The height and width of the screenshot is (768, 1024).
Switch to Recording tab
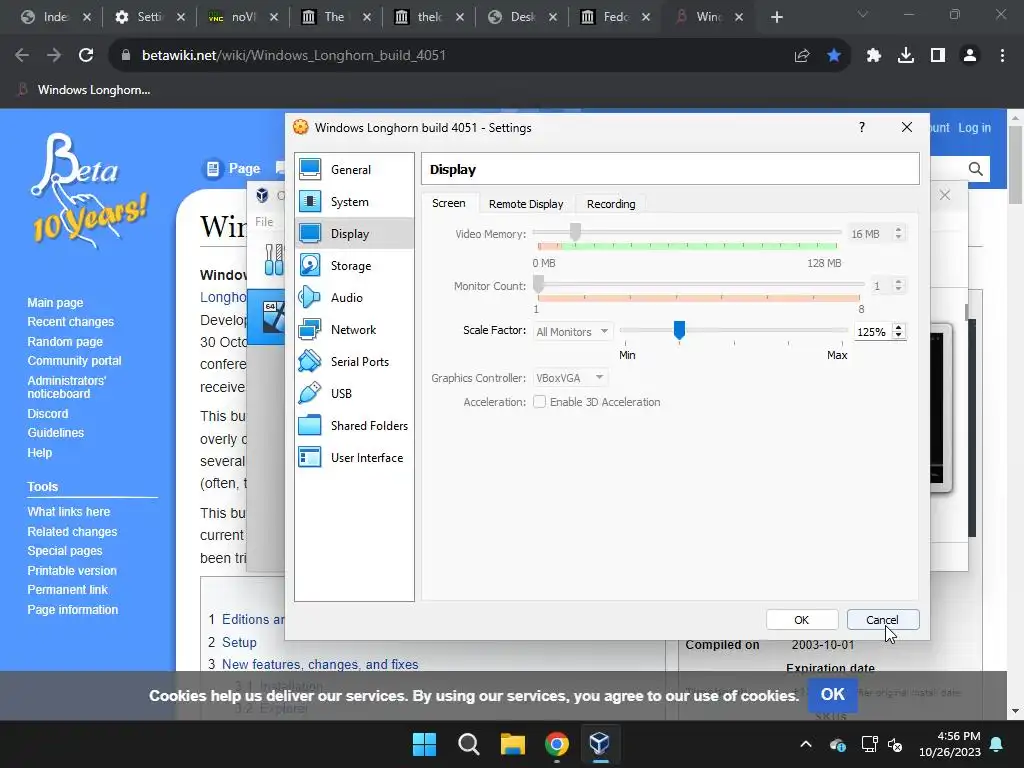click(x=611, y=204)
